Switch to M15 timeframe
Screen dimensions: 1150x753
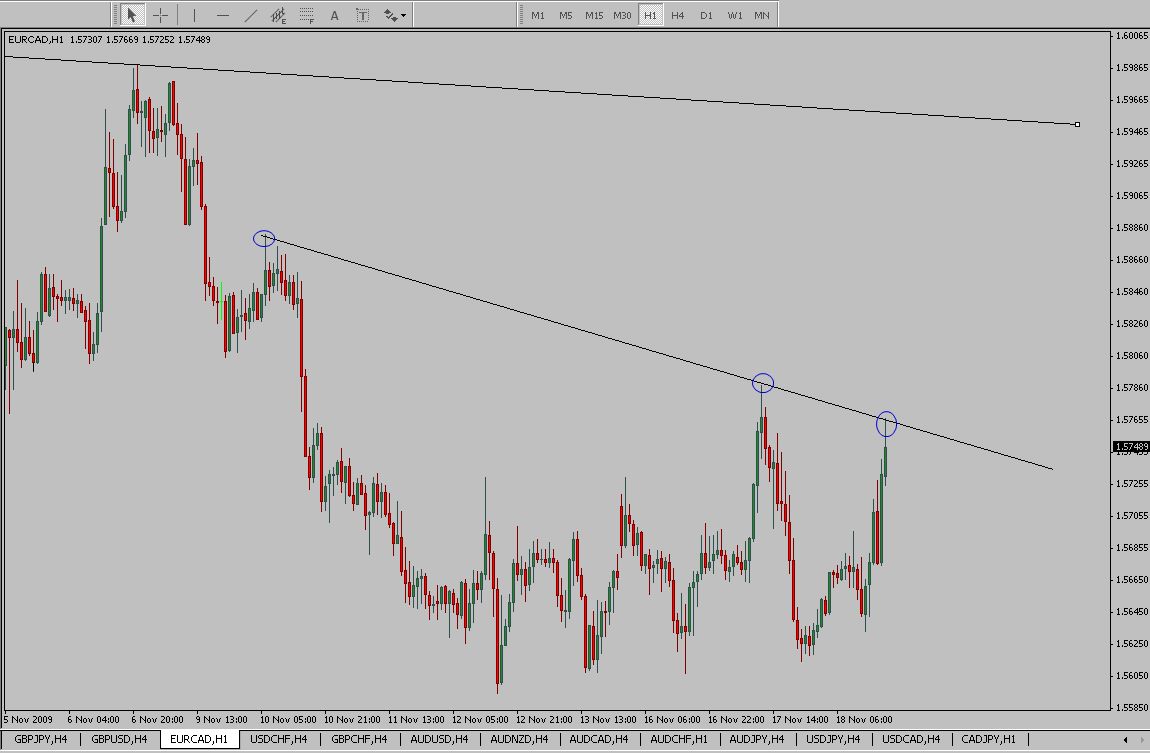tap(594, 15)
